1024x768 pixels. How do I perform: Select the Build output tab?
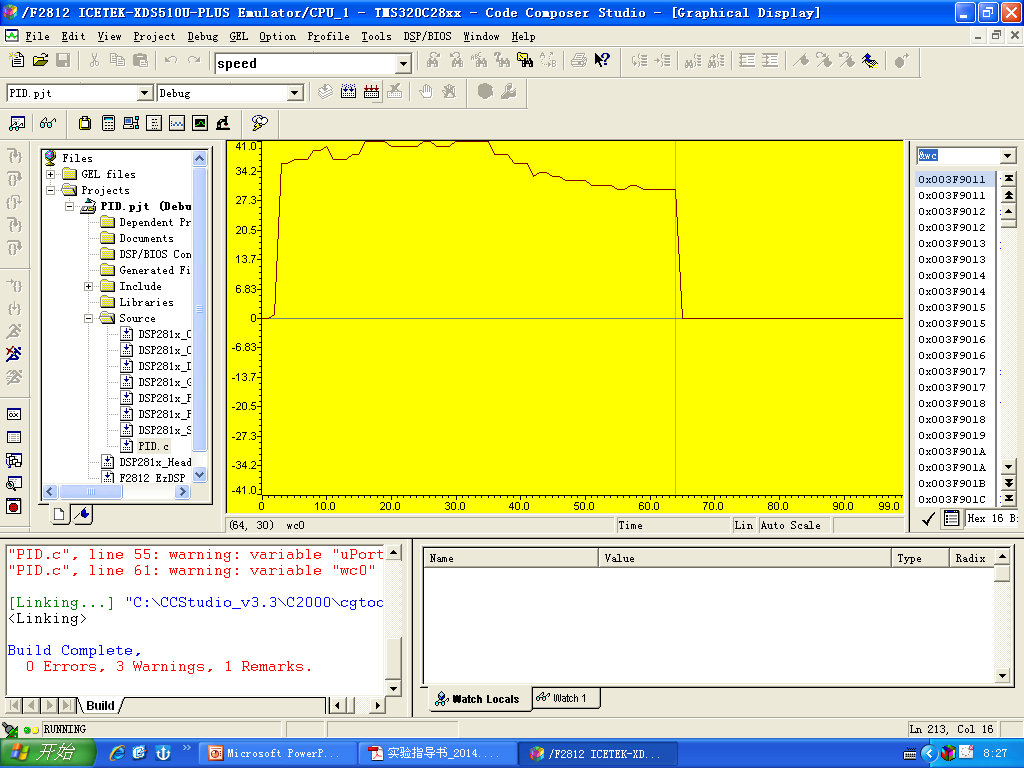(100, 705)
